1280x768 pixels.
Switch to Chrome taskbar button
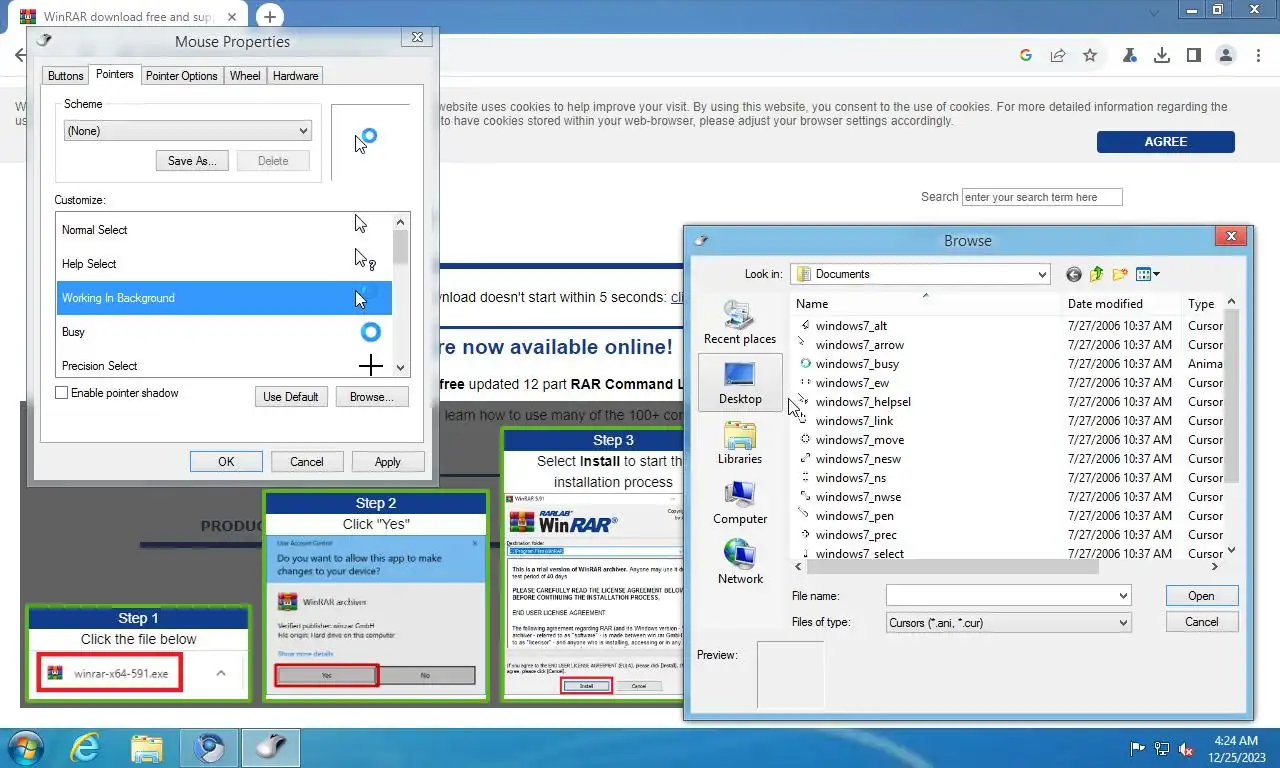[208, 748]
